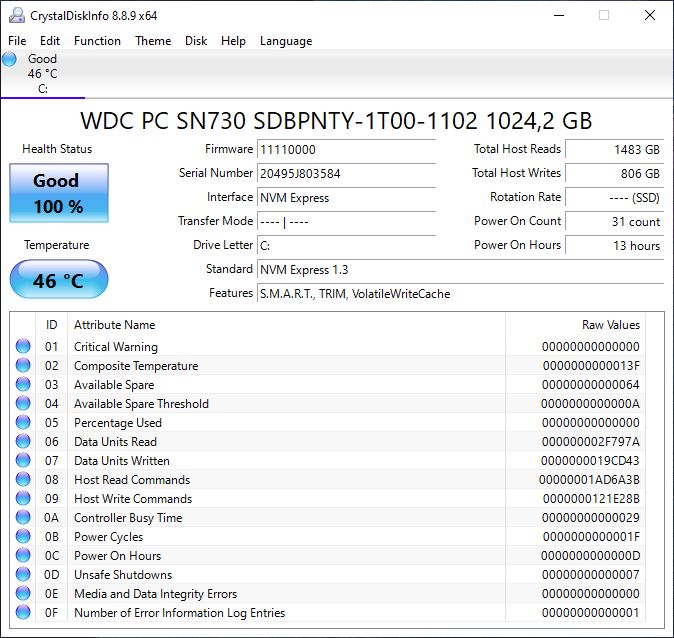Open the File menu

coord(17,41)
